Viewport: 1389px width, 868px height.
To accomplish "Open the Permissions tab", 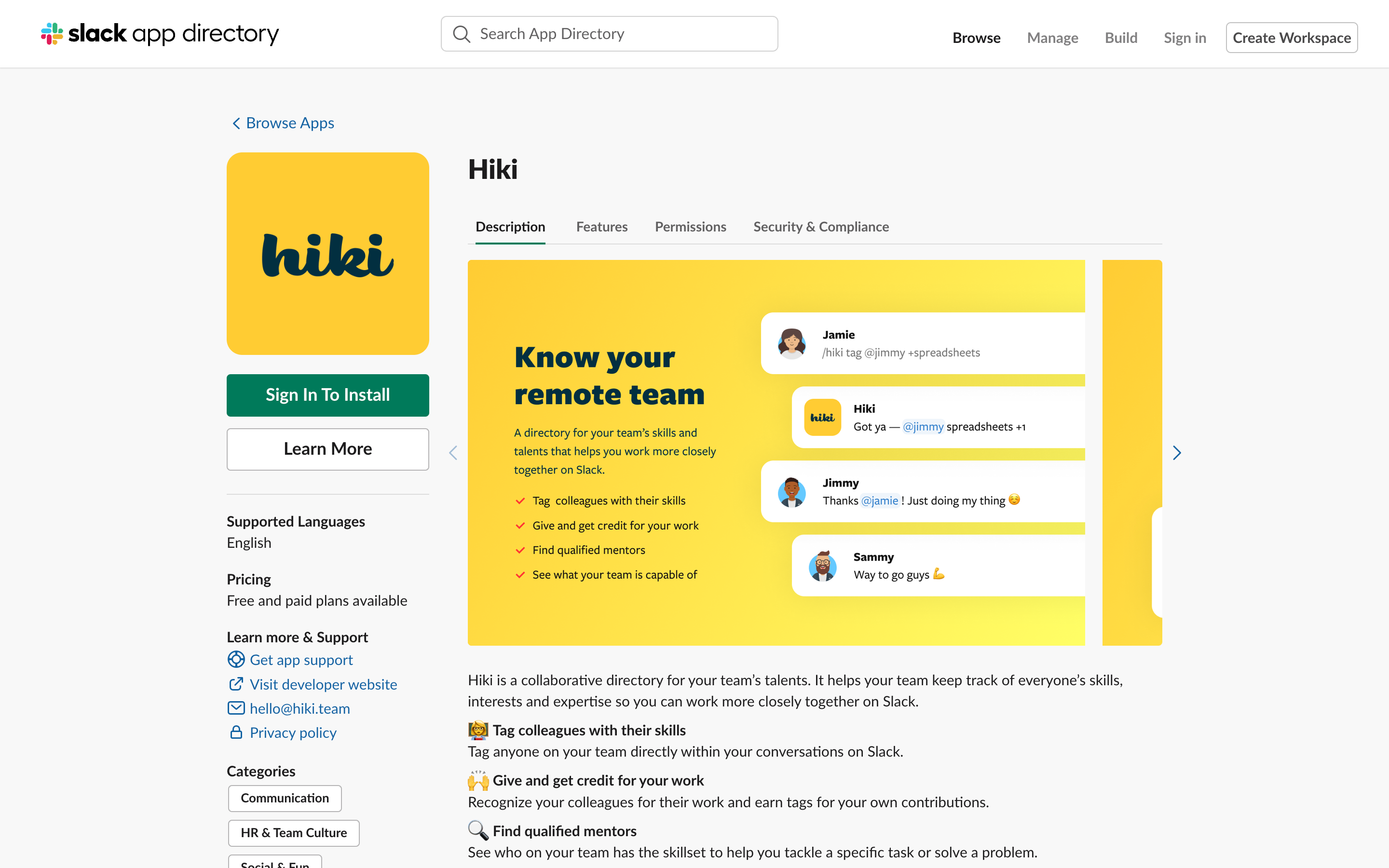I will 691,227.
